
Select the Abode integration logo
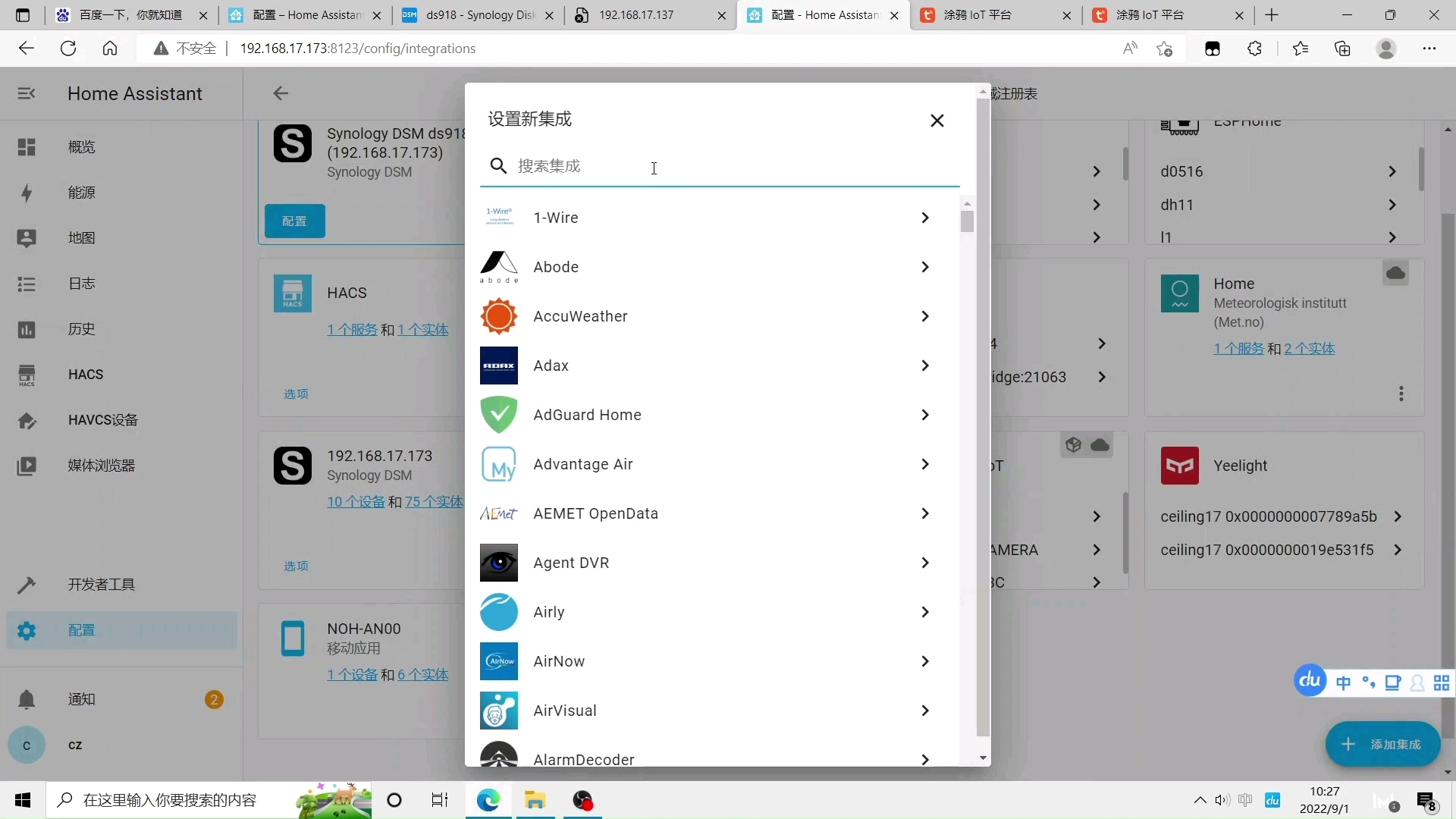pos(499,267)
